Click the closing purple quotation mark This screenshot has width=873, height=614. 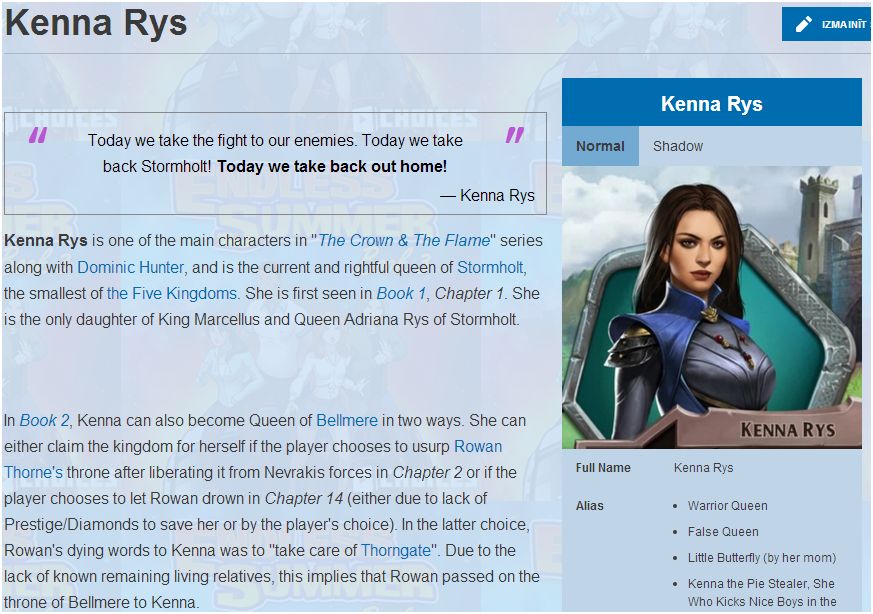point(515,135)
